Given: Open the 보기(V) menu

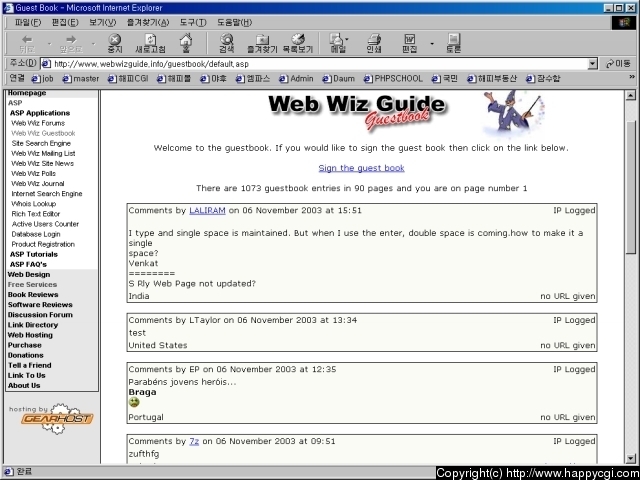Looking at the screenshot, I should tap(102, 22).
